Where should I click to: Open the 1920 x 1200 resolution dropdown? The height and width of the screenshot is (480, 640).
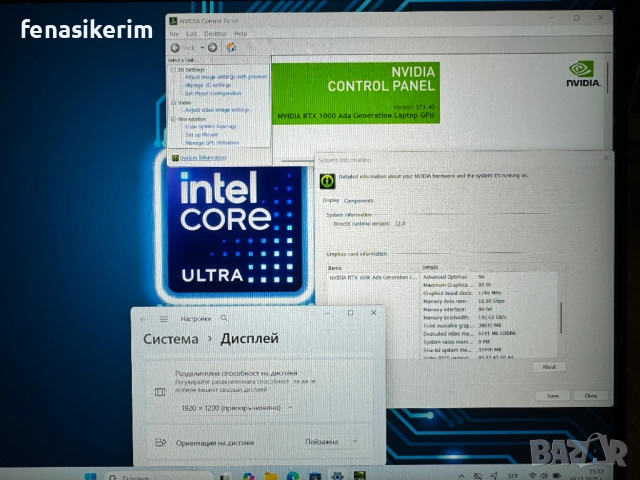(x=235, y=407)
